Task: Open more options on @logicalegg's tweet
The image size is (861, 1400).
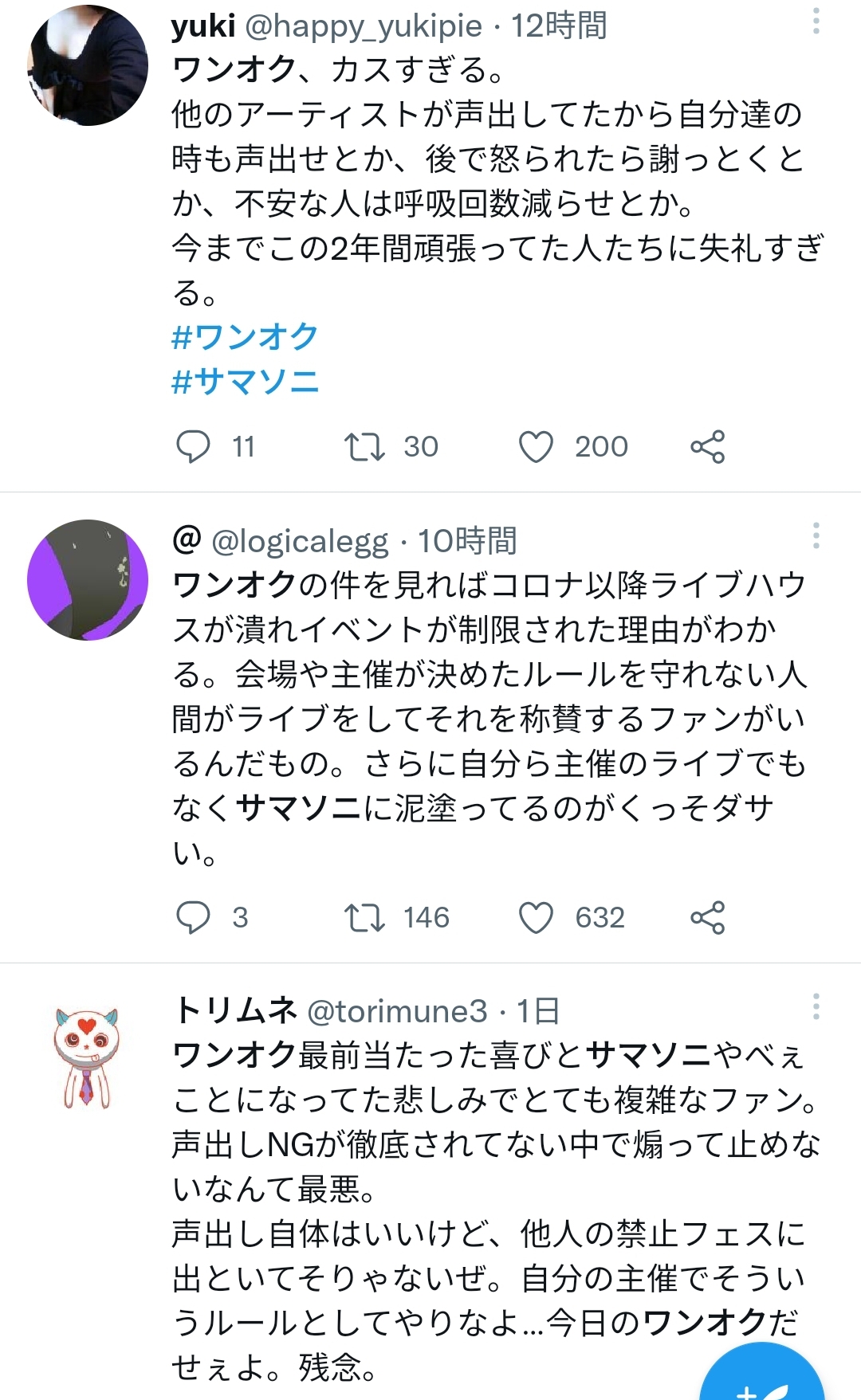Action: (x=816, y=535)
